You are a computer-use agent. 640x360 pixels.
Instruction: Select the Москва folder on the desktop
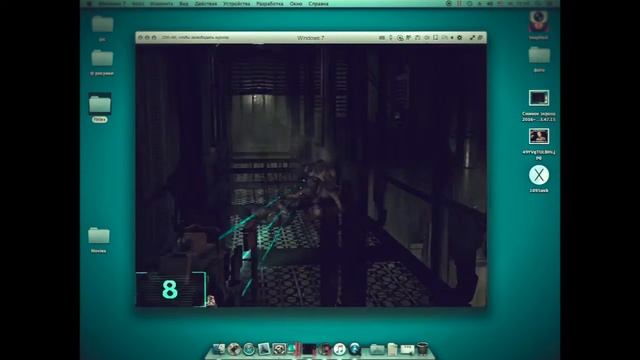[x=99, y=236]
